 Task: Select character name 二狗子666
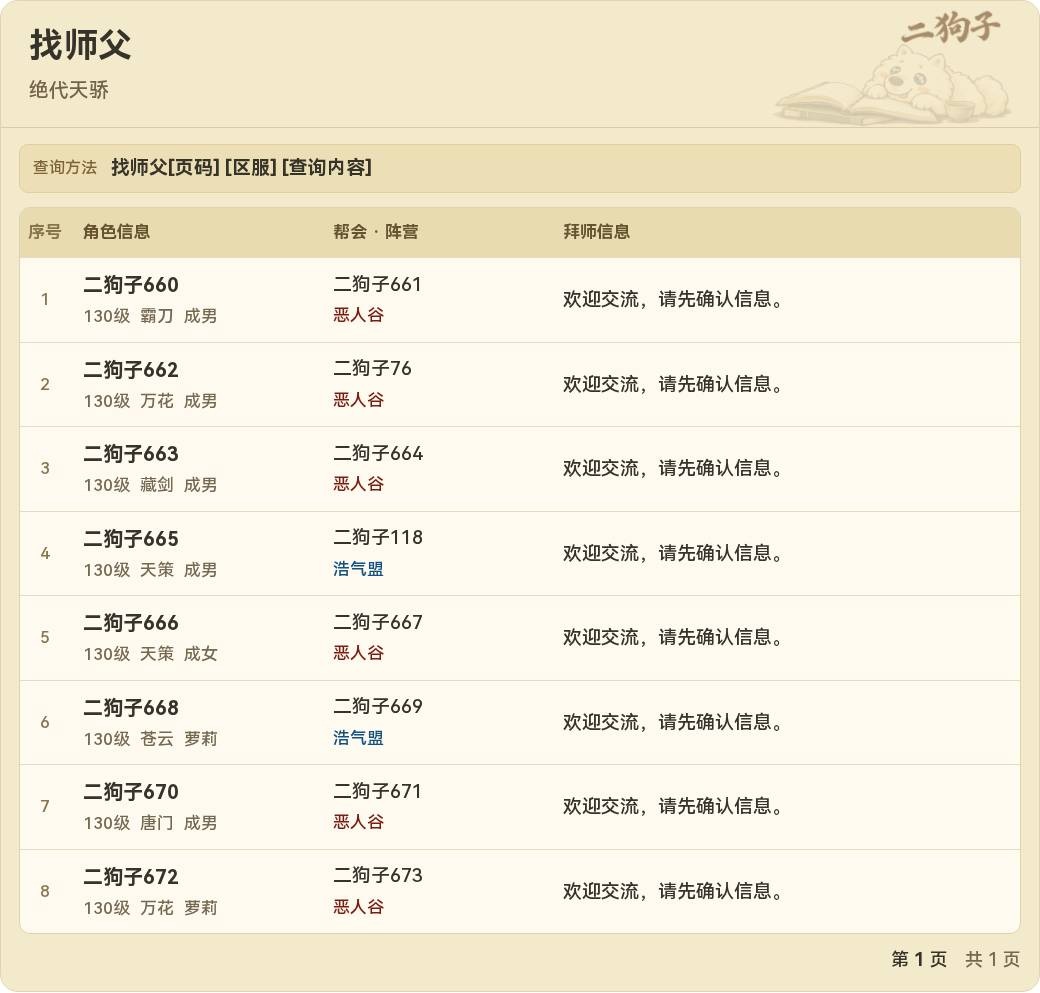(131, 624)
